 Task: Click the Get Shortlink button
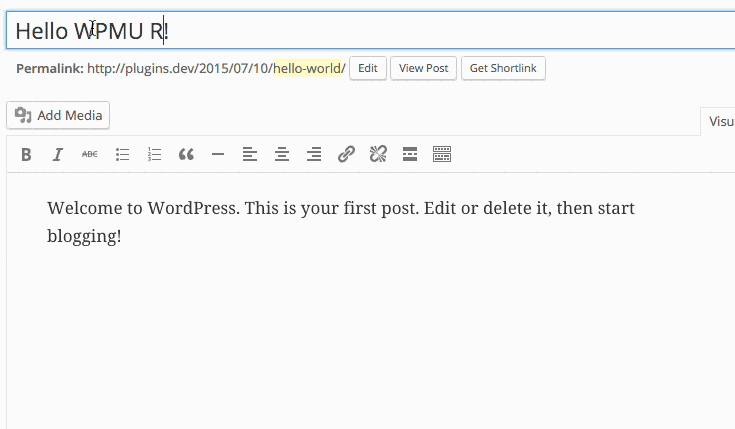pyautogui.click(x=503, y=68)
